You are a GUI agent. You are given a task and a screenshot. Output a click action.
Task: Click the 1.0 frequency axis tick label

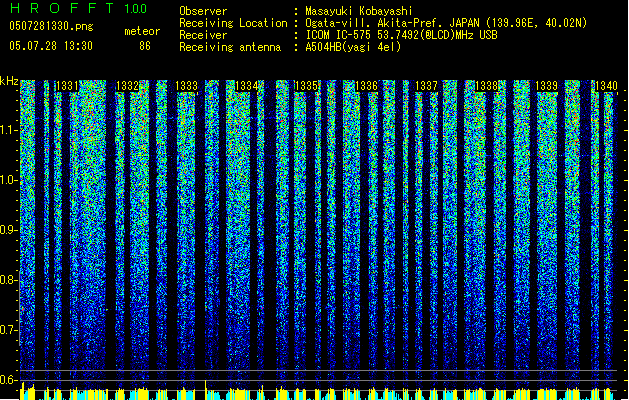pos(9,180)
